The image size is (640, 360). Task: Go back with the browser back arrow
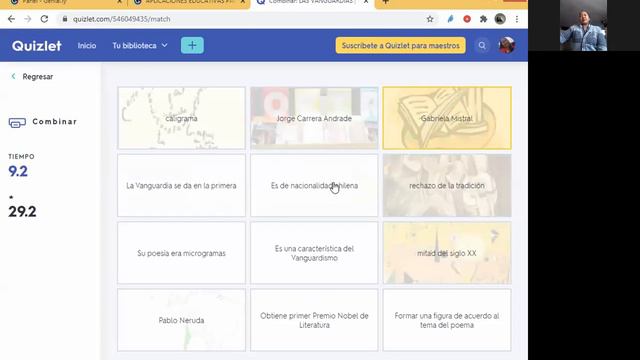coord(11,19)
